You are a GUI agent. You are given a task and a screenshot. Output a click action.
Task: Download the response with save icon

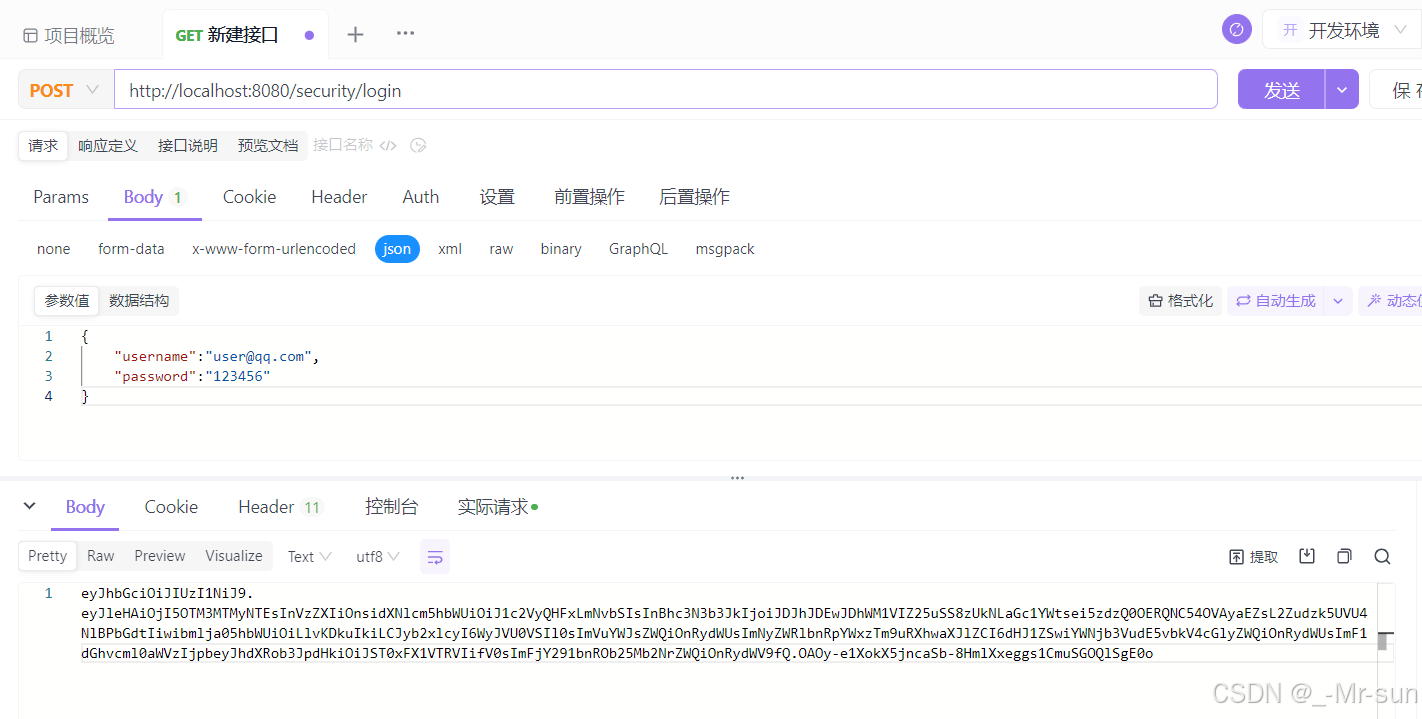tap(1306, 556)
